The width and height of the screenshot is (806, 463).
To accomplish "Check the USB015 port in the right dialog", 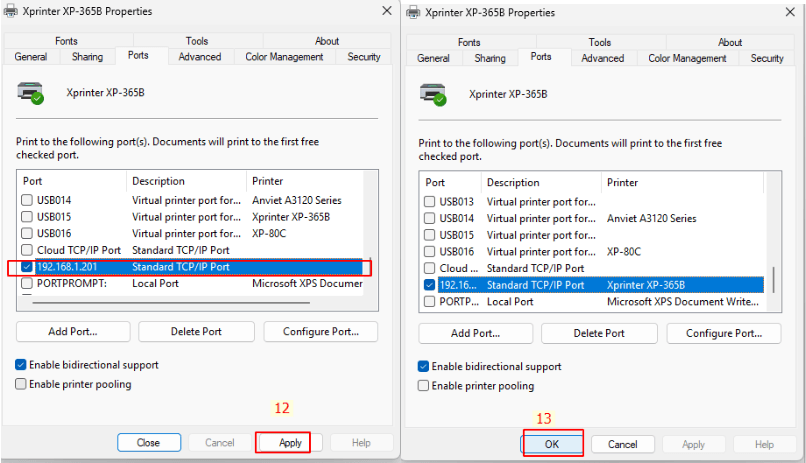I will tap(429, 235).
